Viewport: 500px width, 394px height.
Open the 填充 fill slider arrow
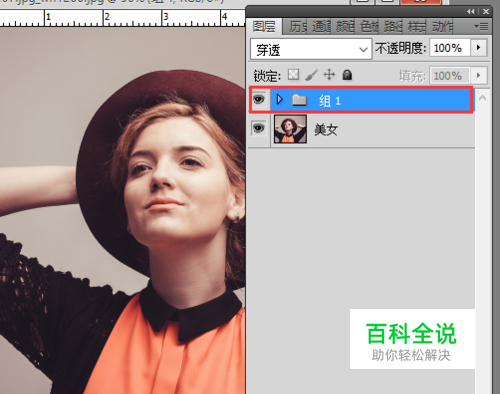[x=479, y=75]
